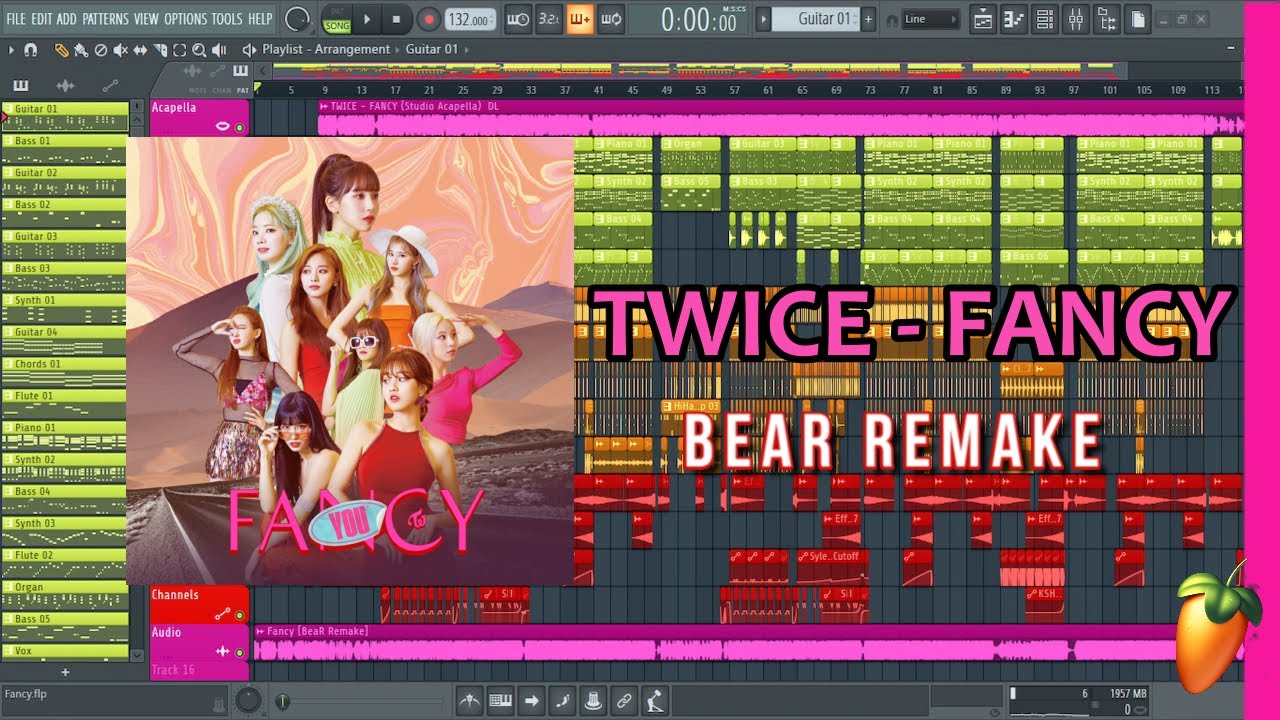Image resolution: width=1280 pixels, height=720 pixels.
Task: Select Bass 01 pattern in picker
Action: pyautogui.click(x=65, y=149)
